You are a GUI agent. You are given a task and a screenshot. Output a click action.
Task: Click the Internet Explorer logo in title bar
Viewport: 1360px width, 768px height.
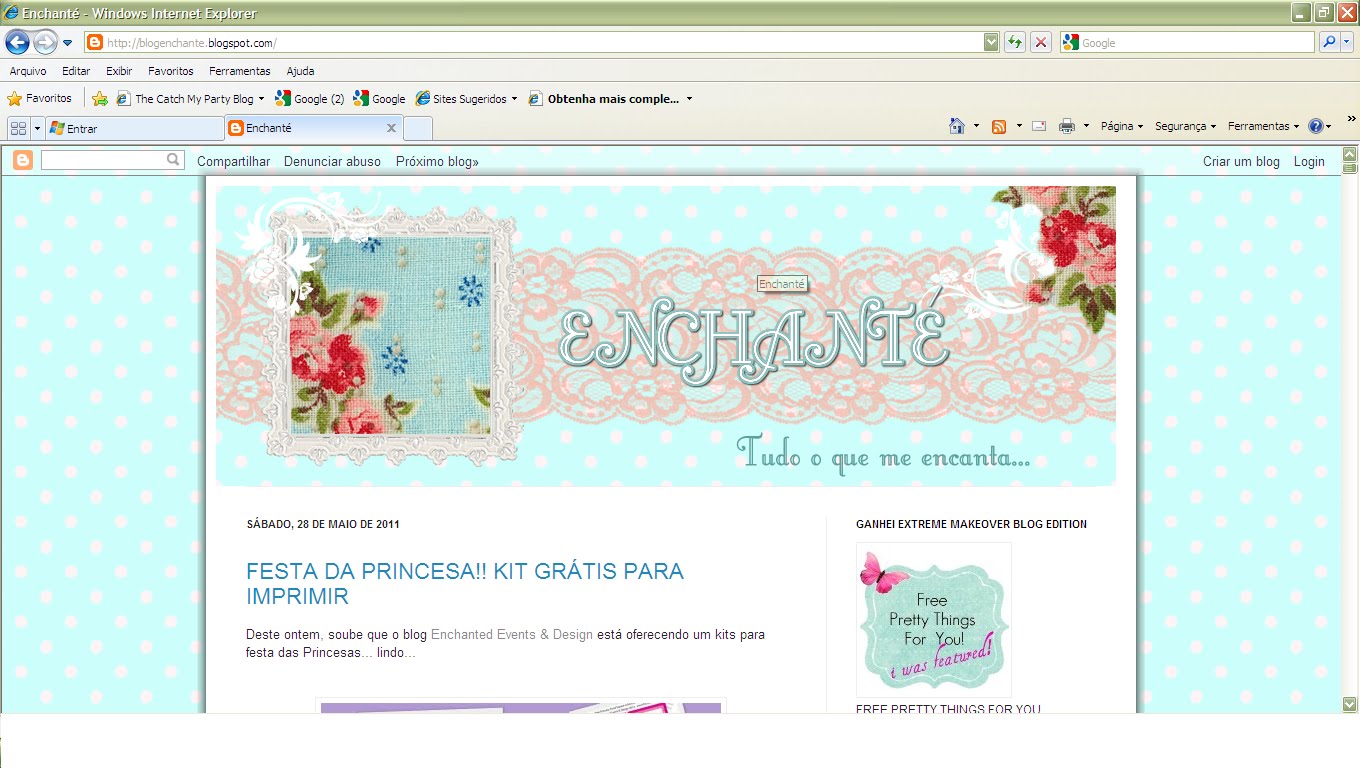[x=11, y=13]
